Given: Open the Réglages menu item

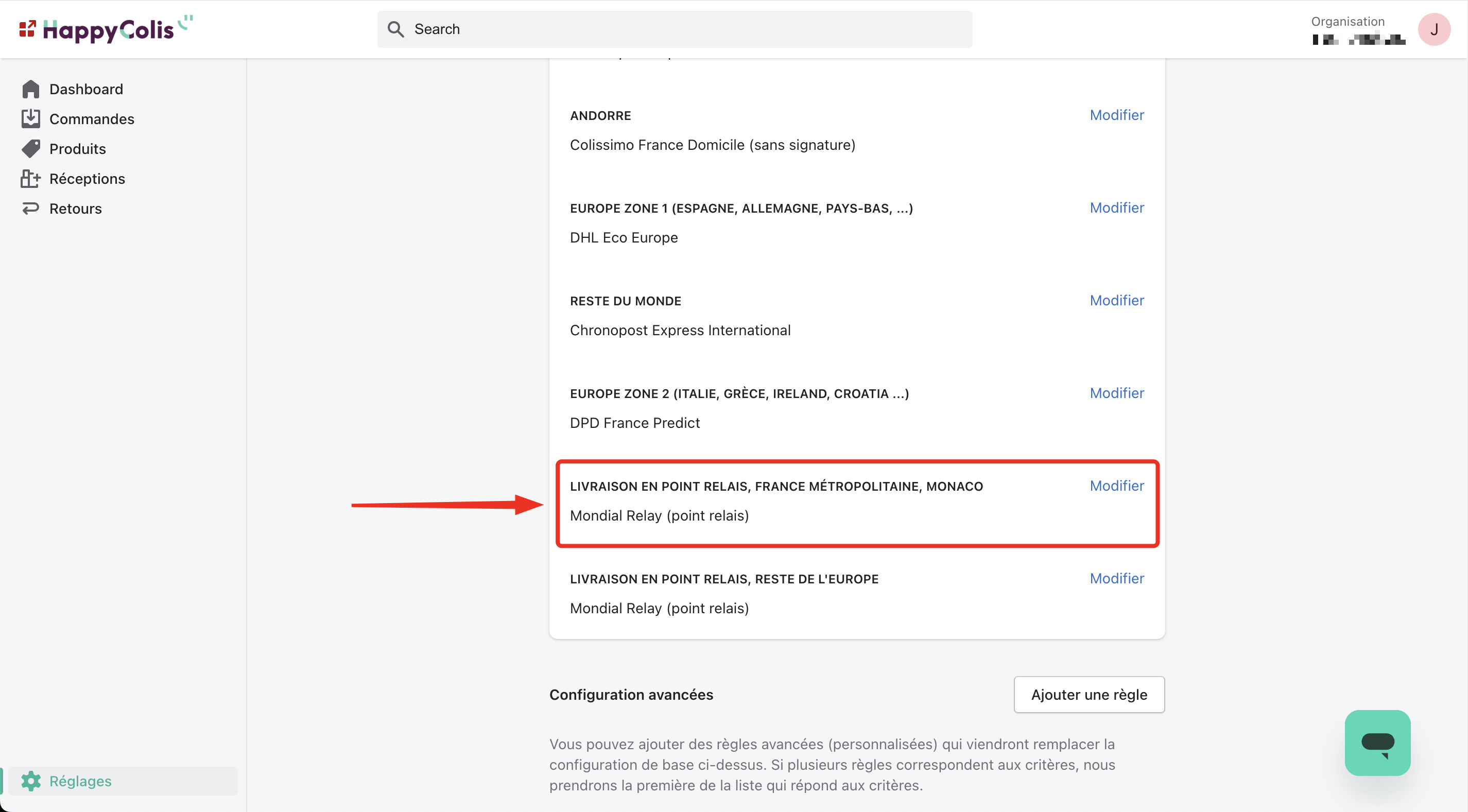Looking at the screenshot, I should (80, 781).
